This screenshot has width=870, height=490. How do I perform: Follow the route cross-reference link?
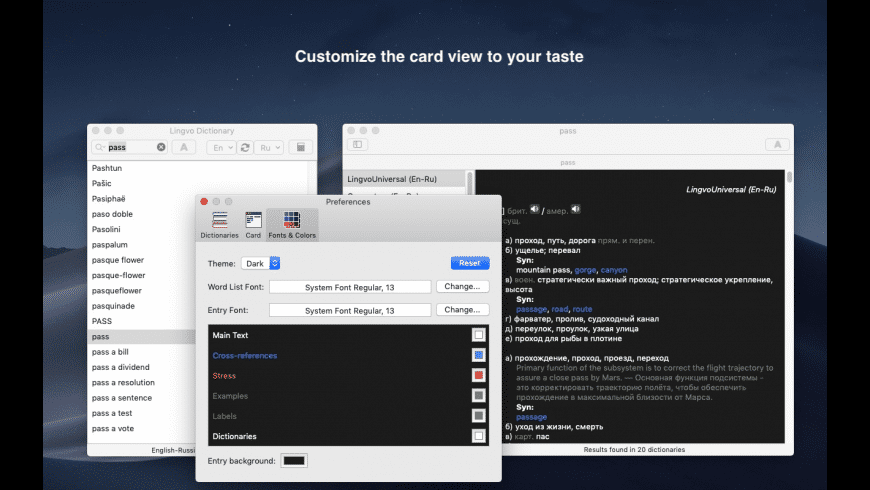(x=582, y=309)
